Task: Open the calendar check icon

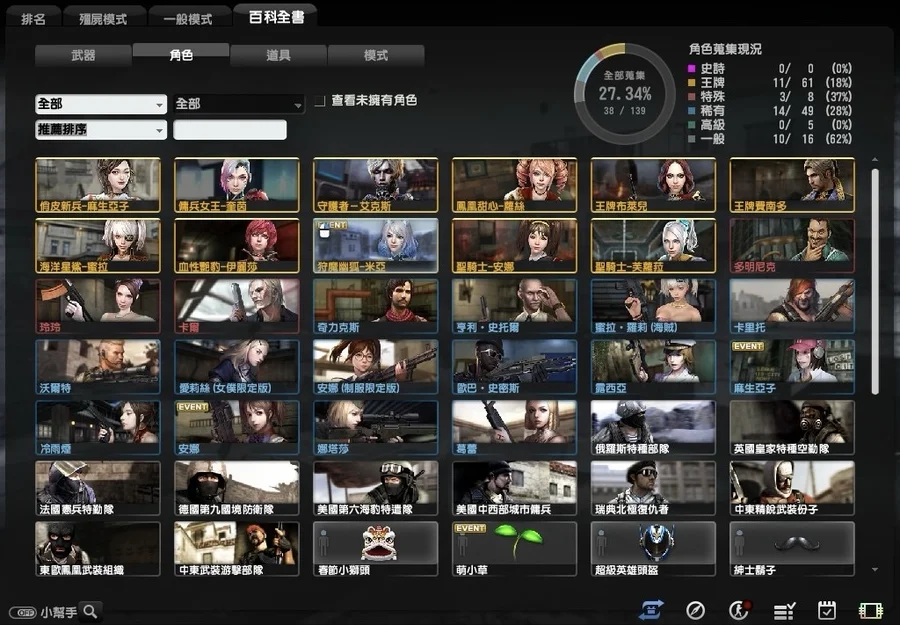Action: coord(827,610)
